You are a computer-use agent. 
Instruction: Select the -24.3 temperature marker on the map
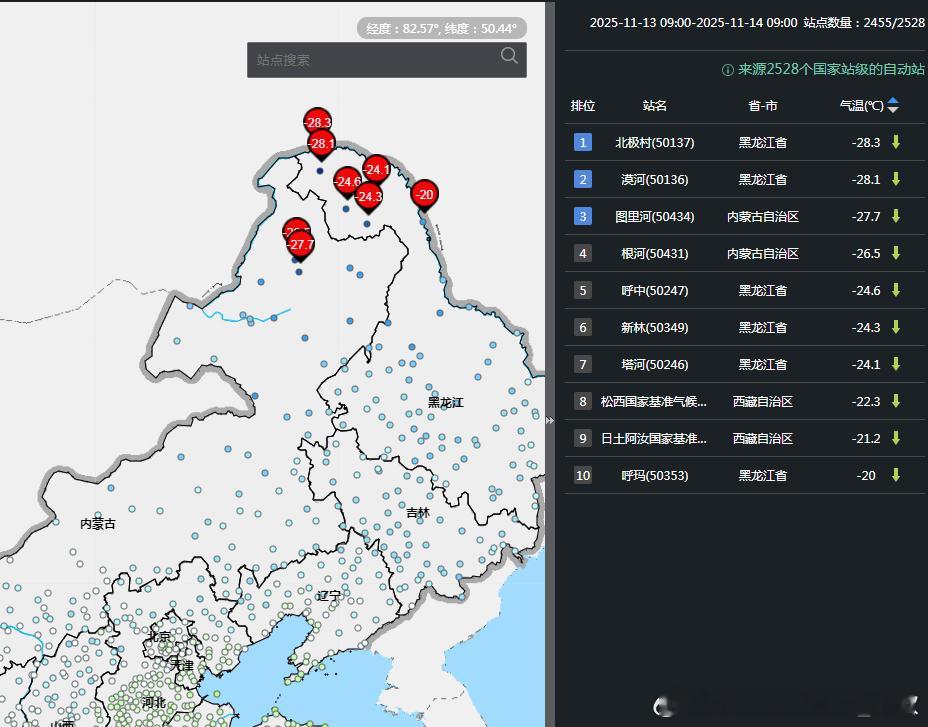click(x=368, y=197)
